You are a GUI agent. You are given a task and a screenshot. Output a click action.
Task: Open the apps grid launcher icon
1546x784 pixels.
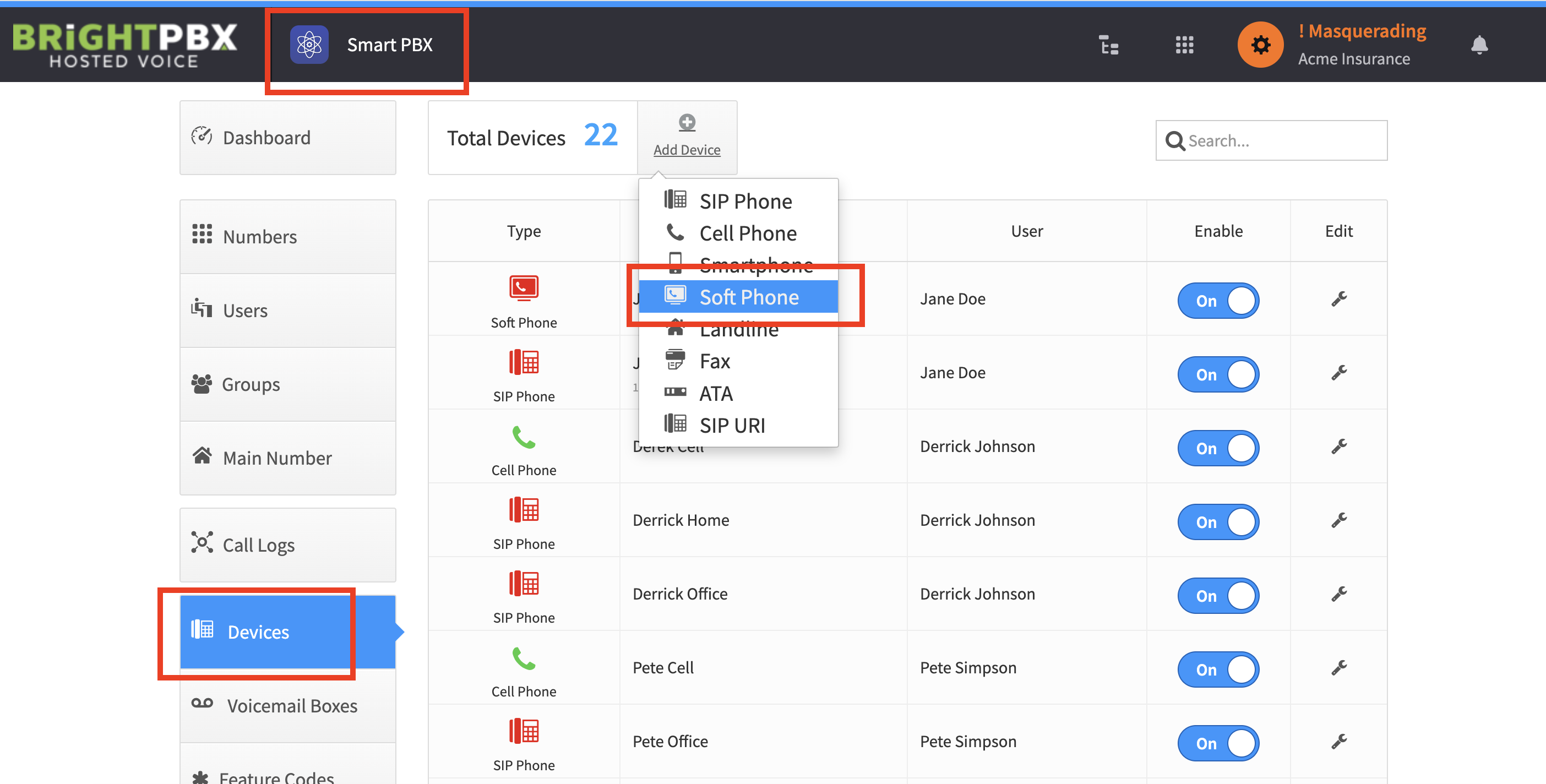(x=1184, y=45)
